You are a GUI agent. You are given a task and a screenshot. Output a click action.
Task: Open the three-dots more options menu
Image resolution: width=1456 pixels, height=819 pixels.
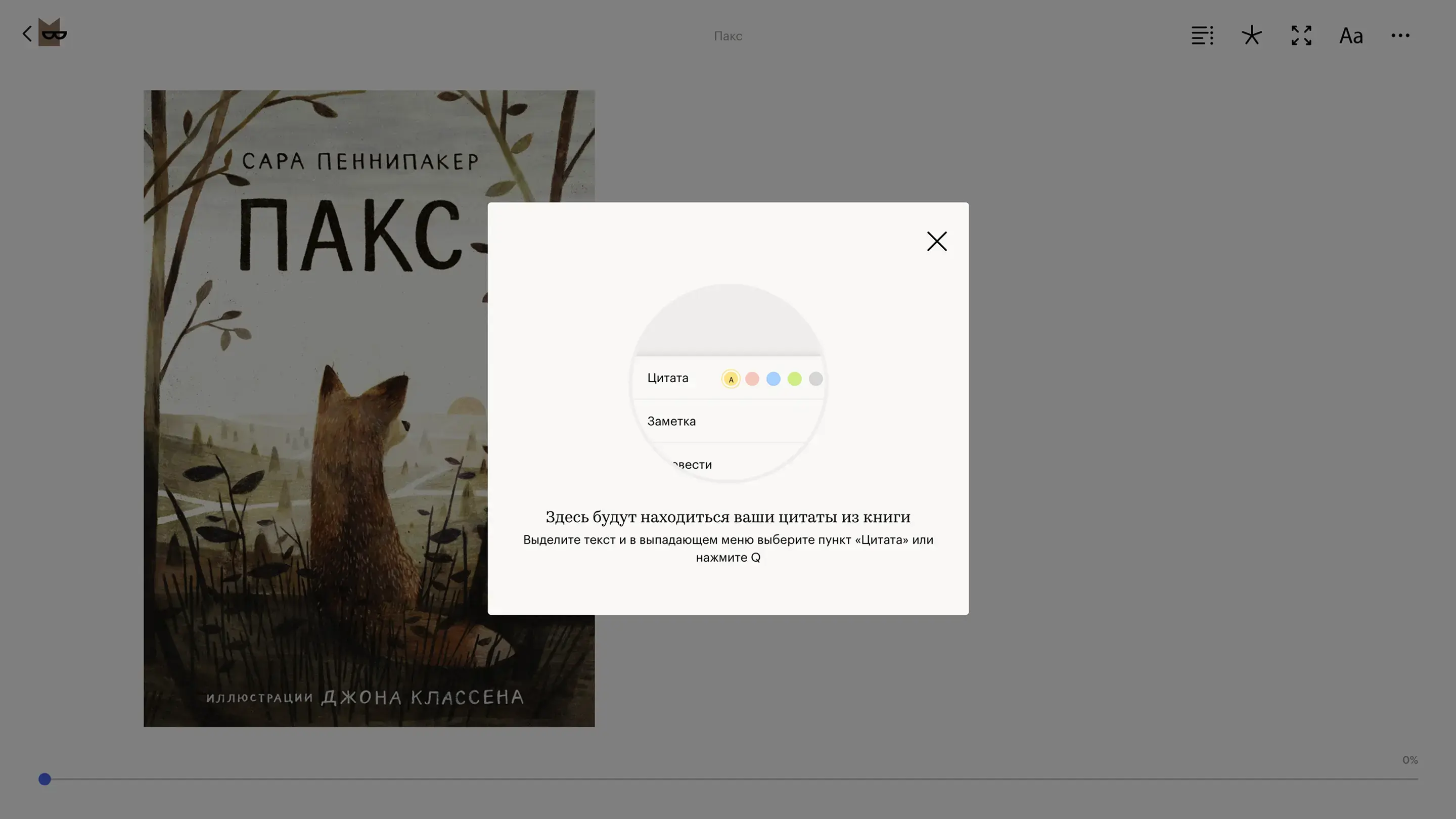coord(1400,35)
